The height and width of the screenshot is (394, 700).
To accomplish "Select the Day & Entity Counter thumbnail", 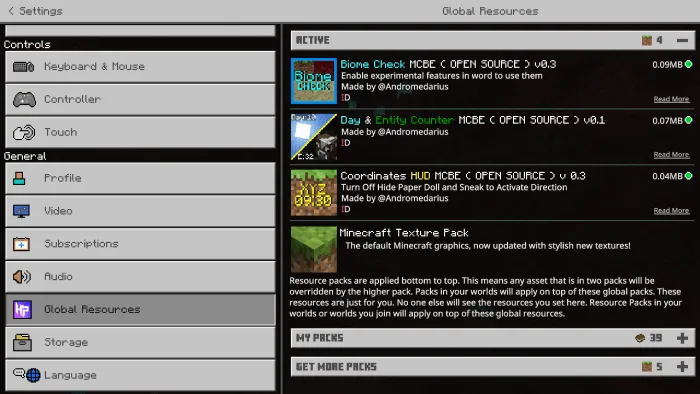I will [314, 137].
